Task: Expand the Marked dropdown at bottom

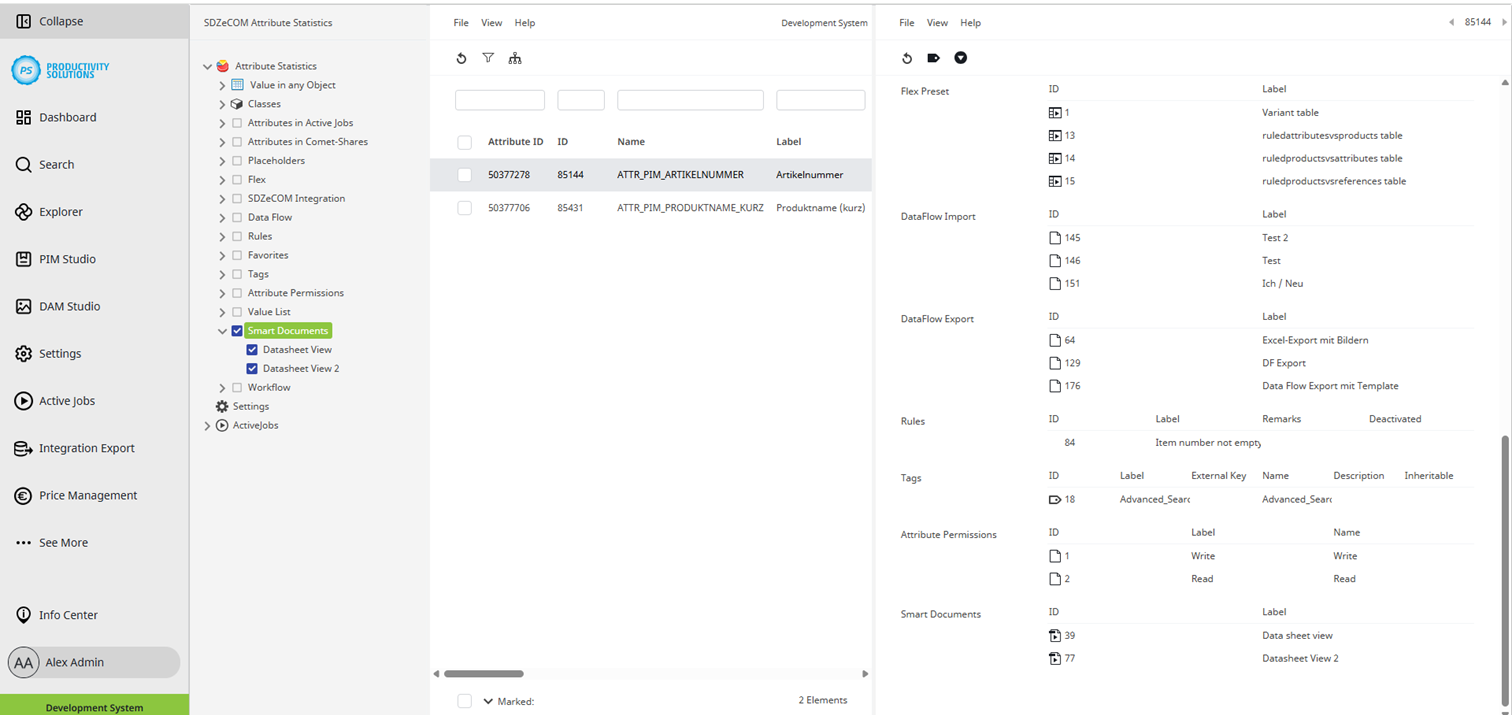Action: click(x=489, y=701)
